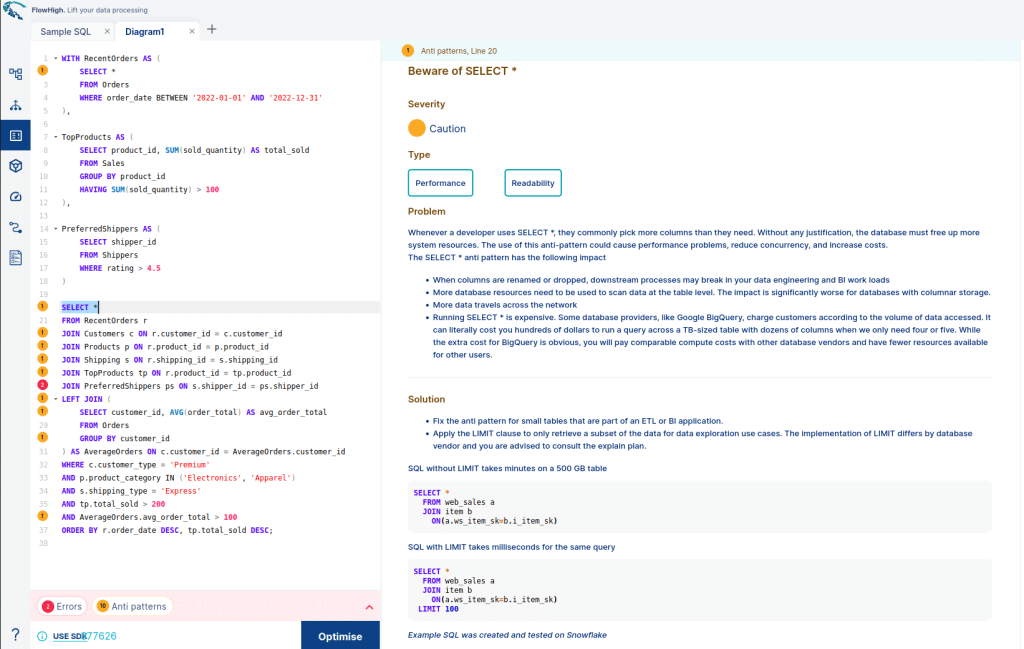Click first example SQL code block
This screenshot has height=649, width=1024.
coord(699,507)
